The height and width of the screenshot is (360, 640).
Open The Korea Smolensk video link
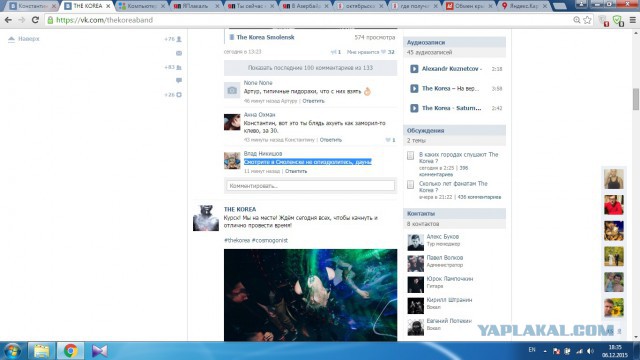265,37
